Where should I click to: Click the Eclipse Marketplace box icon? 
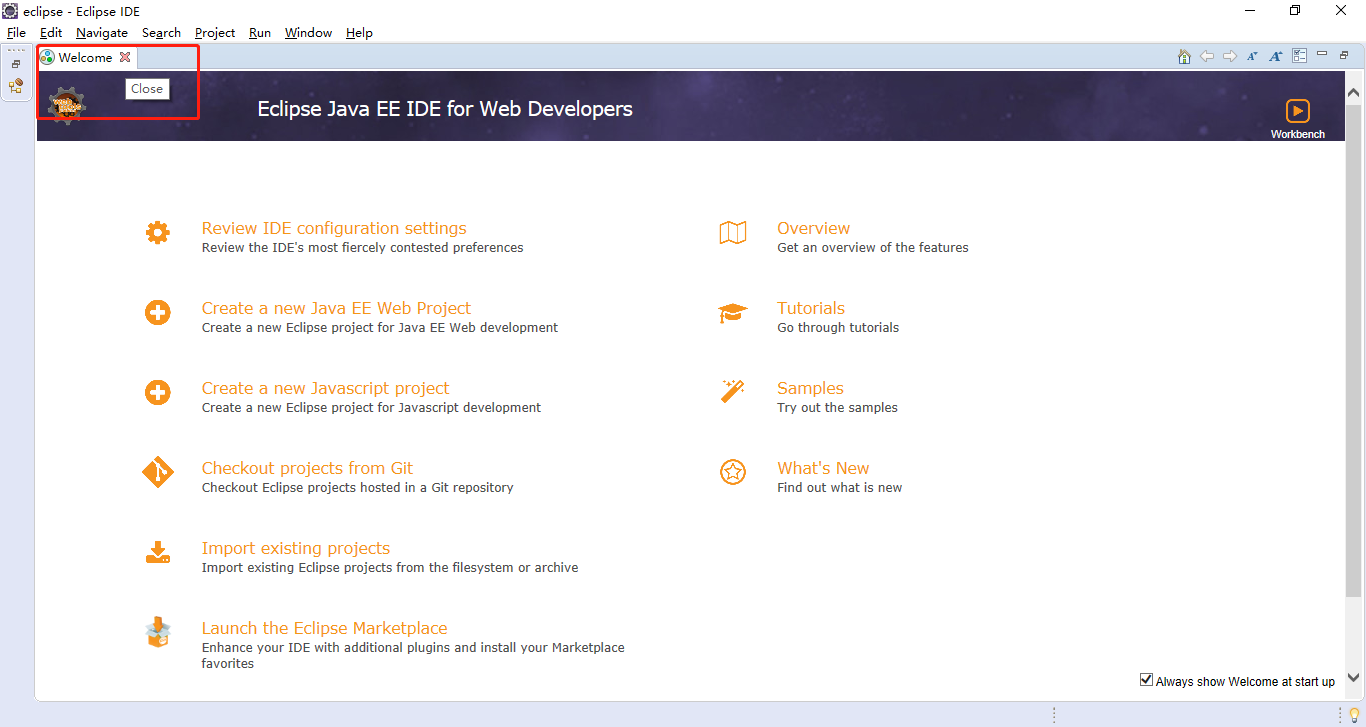(157, 632)
